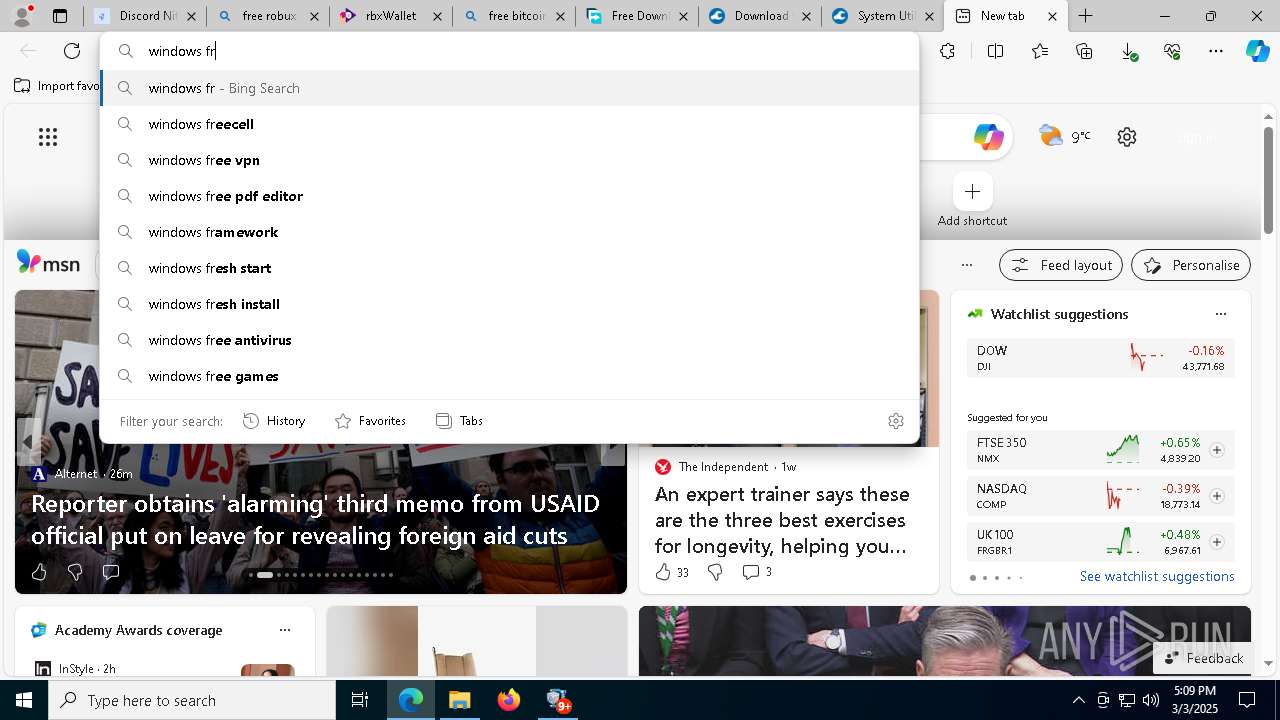Click the address bar text field
Image resolution: width=1280 pixels, height=720 pixels.
[510, 51]
